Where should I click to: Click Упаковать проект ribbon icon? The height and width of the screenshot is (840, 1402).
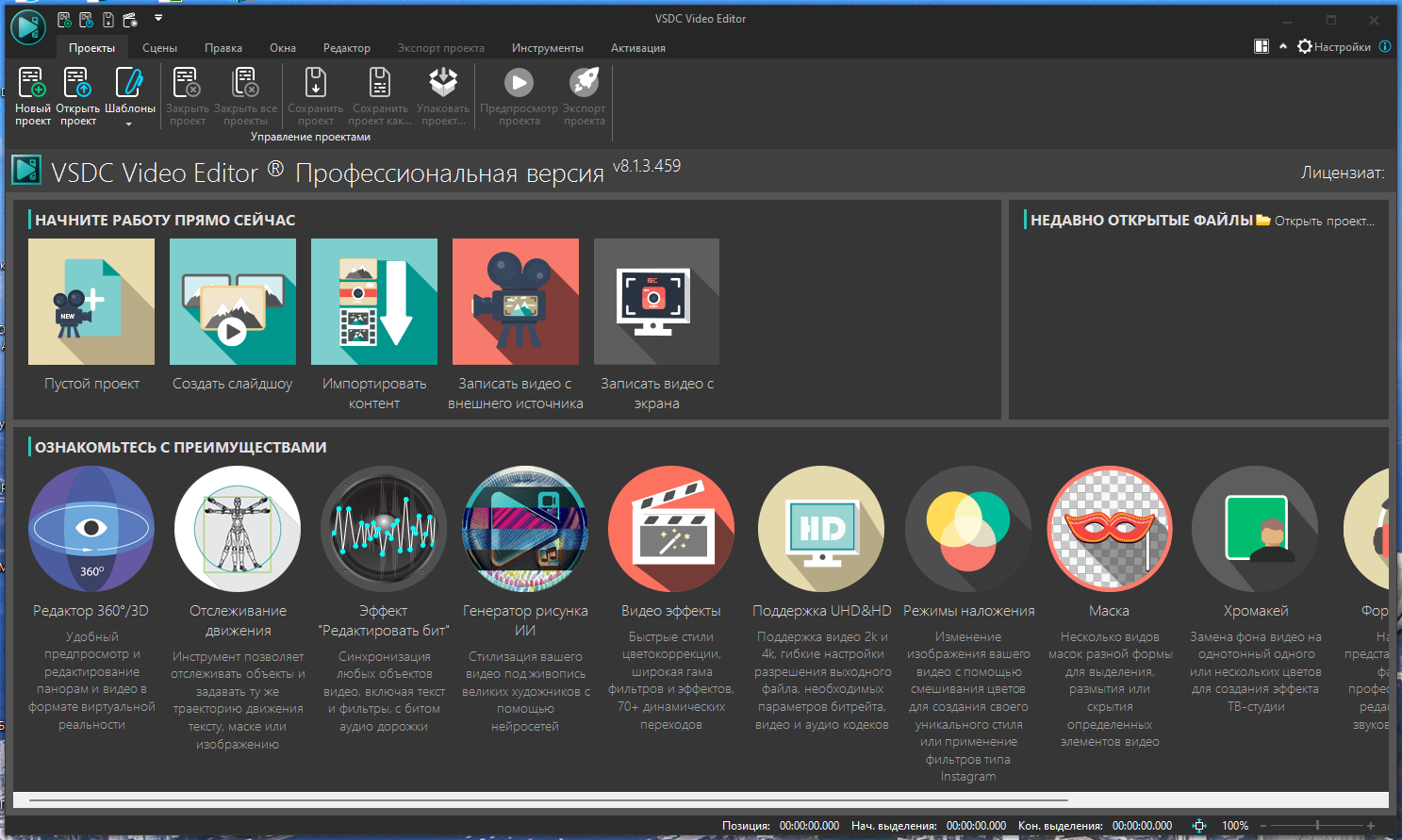coord(443,83)
